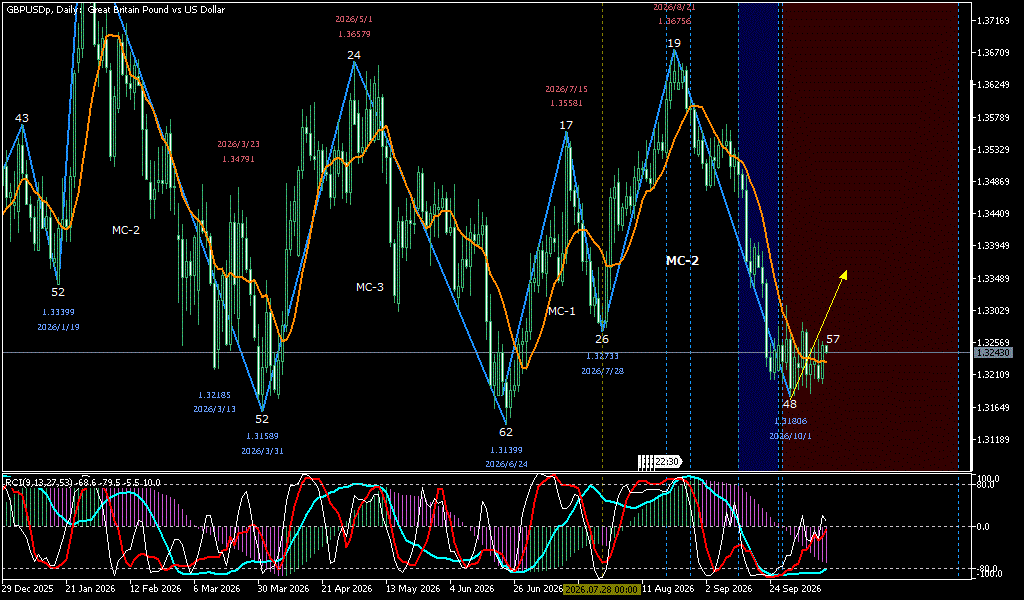This screenshot has height=600, width=1024.
Task: Click the '2026/6/24' date label
Action: pos(506,465)
